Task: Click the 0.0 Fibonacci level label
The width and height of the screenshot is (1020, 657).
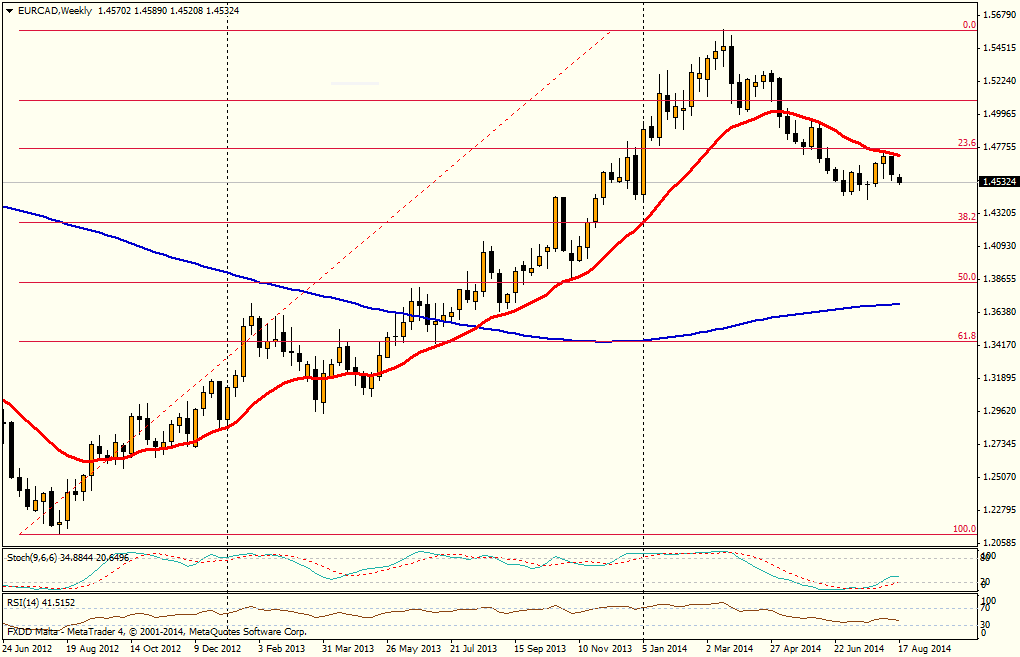Action: tap(968, 25)
